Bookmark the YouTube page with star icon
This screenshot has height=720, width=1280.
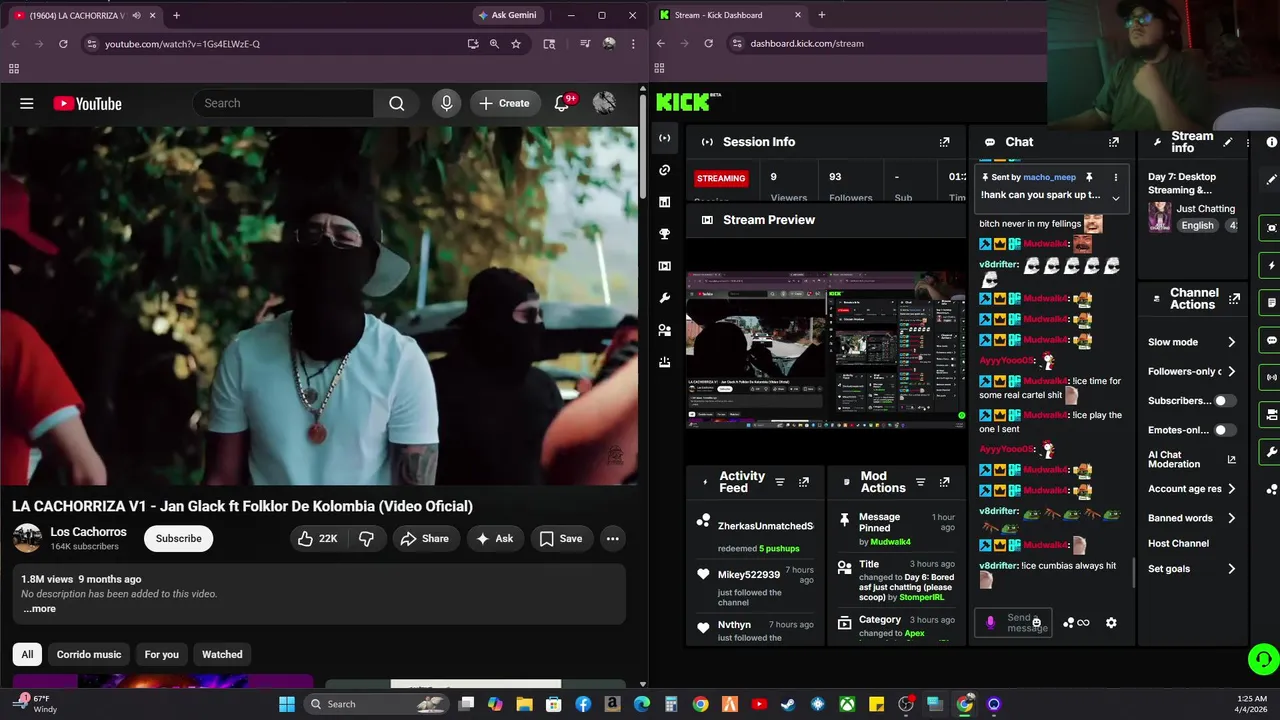tap(516, 44)
